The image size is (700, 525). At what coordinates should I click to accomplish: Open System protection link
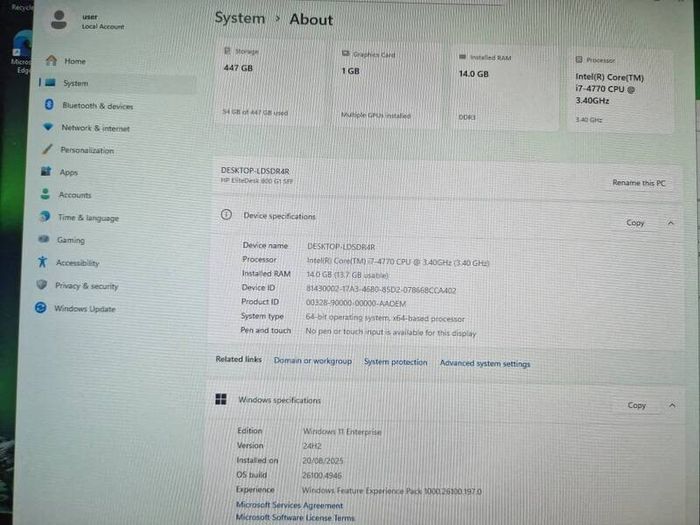tap(395, 362)
